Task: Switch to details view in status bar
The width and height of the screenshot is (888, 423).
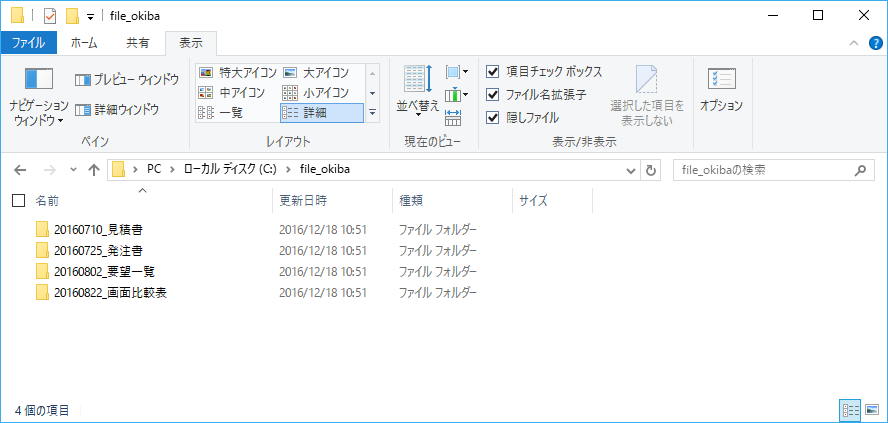Action: tap(851, 409)
